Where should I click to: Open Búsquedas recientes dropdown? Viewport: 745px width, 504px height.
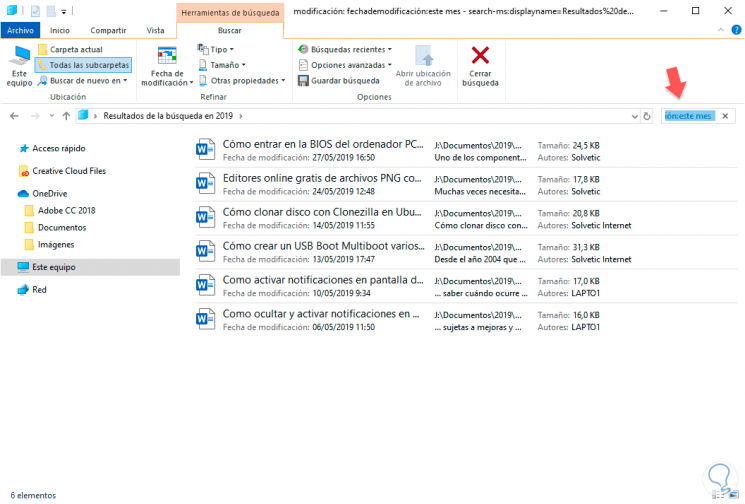click(x=345, y=49)
